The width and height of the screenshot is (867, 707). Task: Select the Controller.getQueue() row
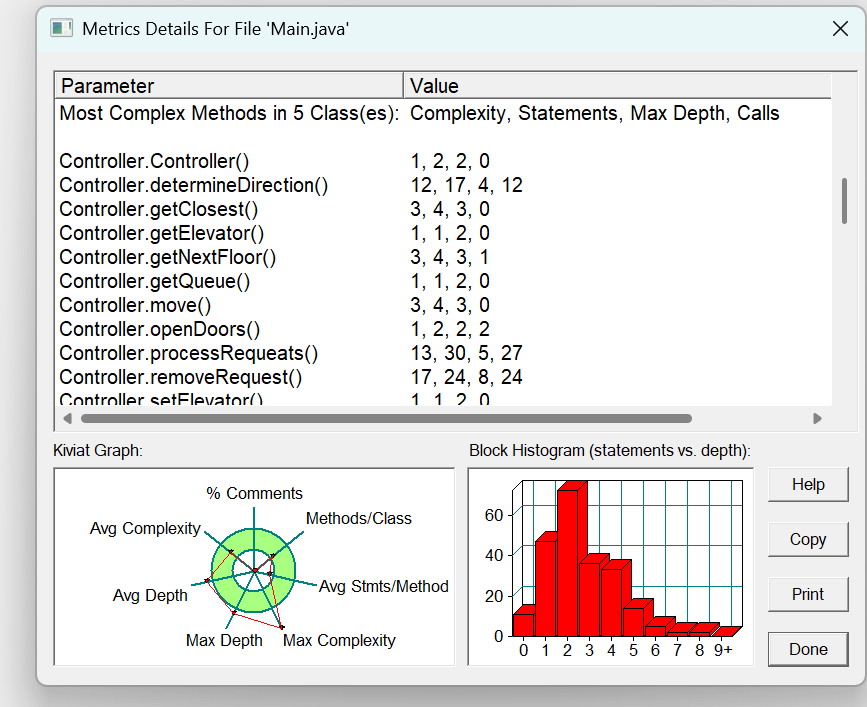[444, 281]
